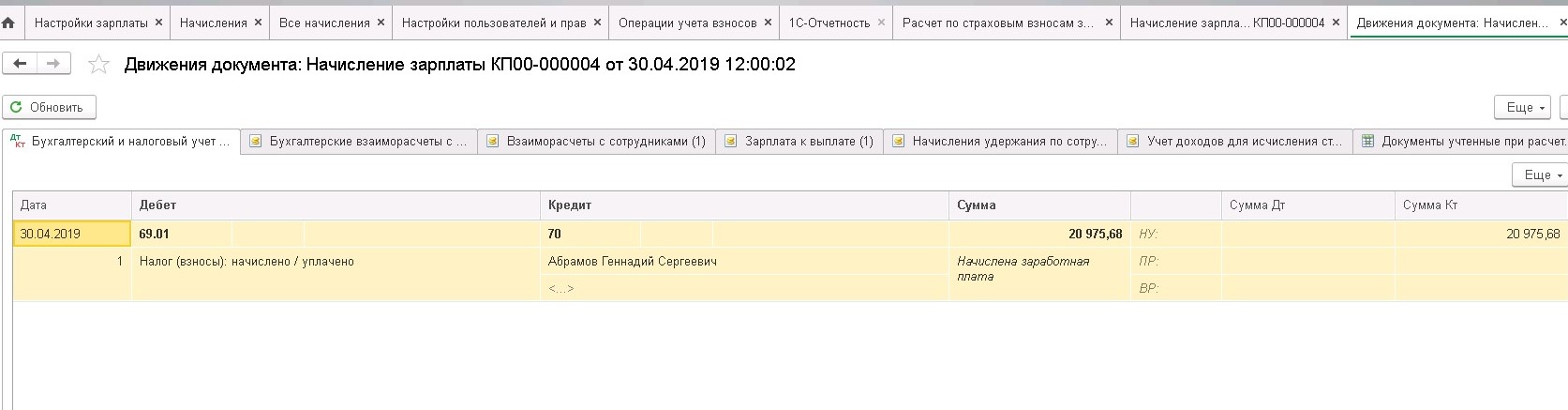Go back with the left arrow
This screenshot has height=410, width=1568.
[x=19, y=64]
